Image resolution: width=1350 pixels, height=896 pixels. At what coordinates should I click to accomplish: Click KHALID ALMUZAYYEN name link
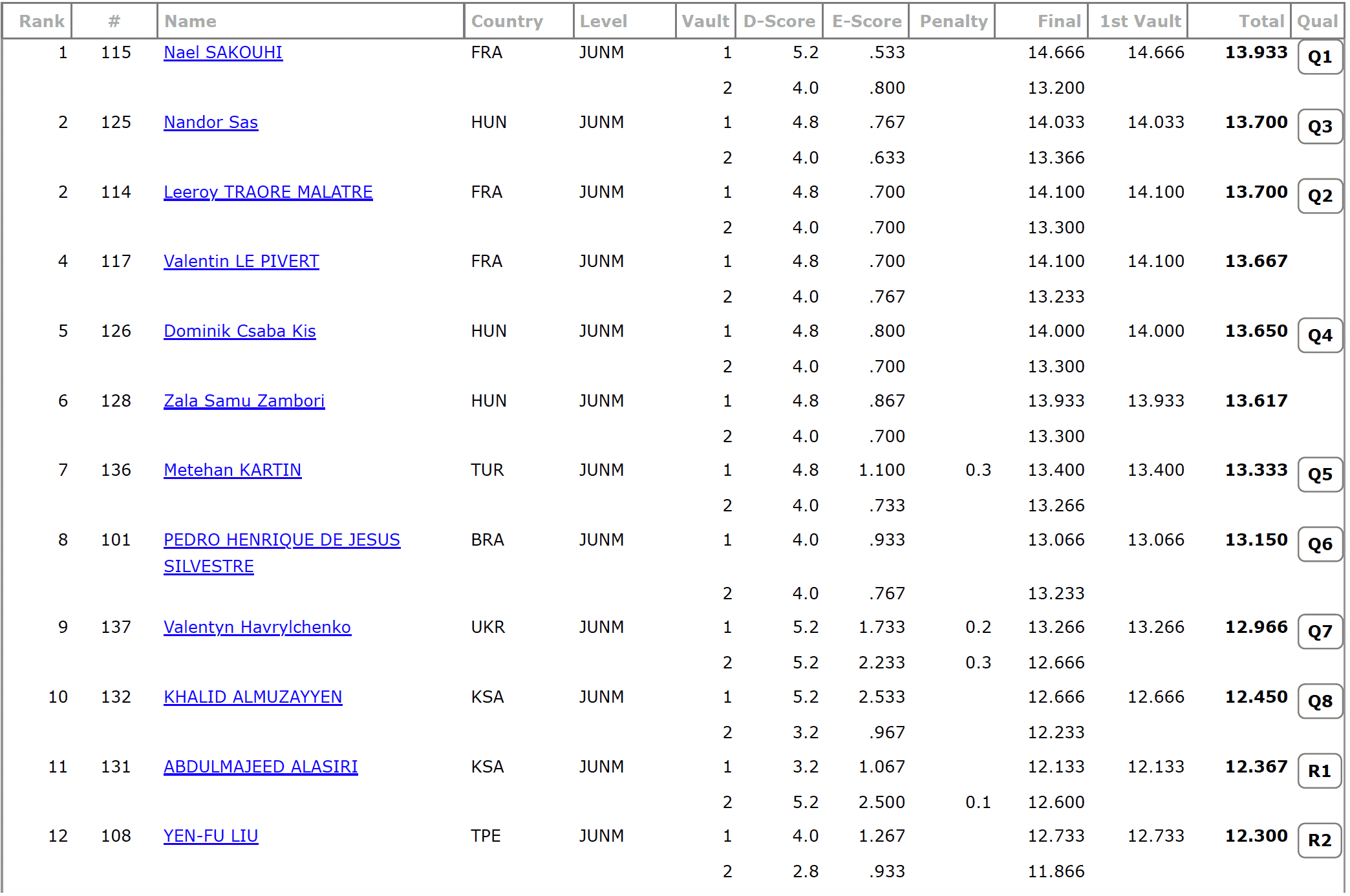pyautogui.click(x=253, y=697)
